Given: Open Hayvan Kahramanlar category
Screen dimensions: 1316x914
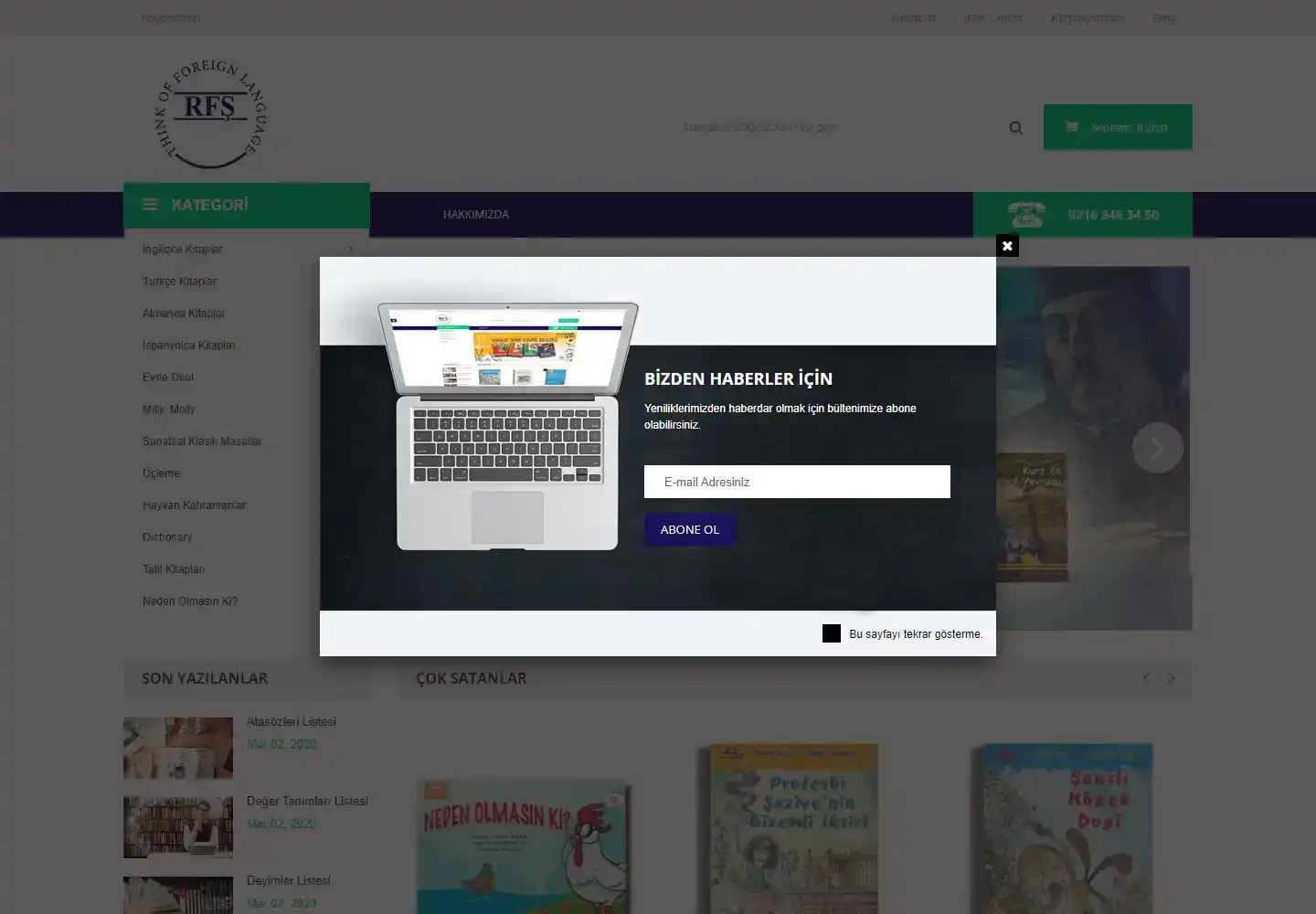Looking at the screenshot, I should [194, 505].
